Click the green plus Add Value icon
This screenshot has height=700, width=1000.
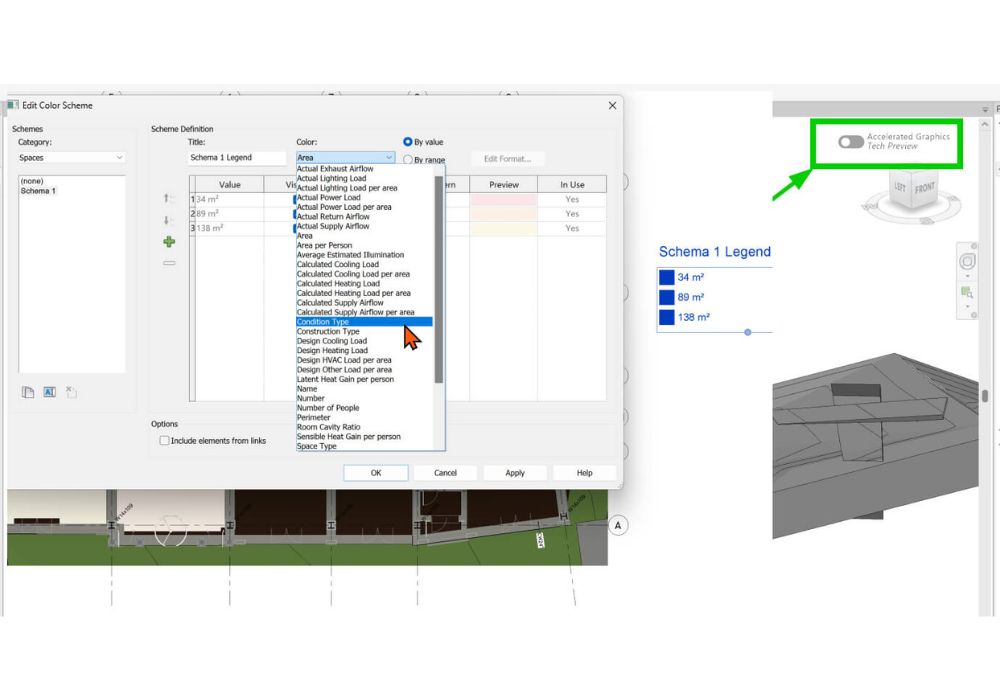point(169,242)
